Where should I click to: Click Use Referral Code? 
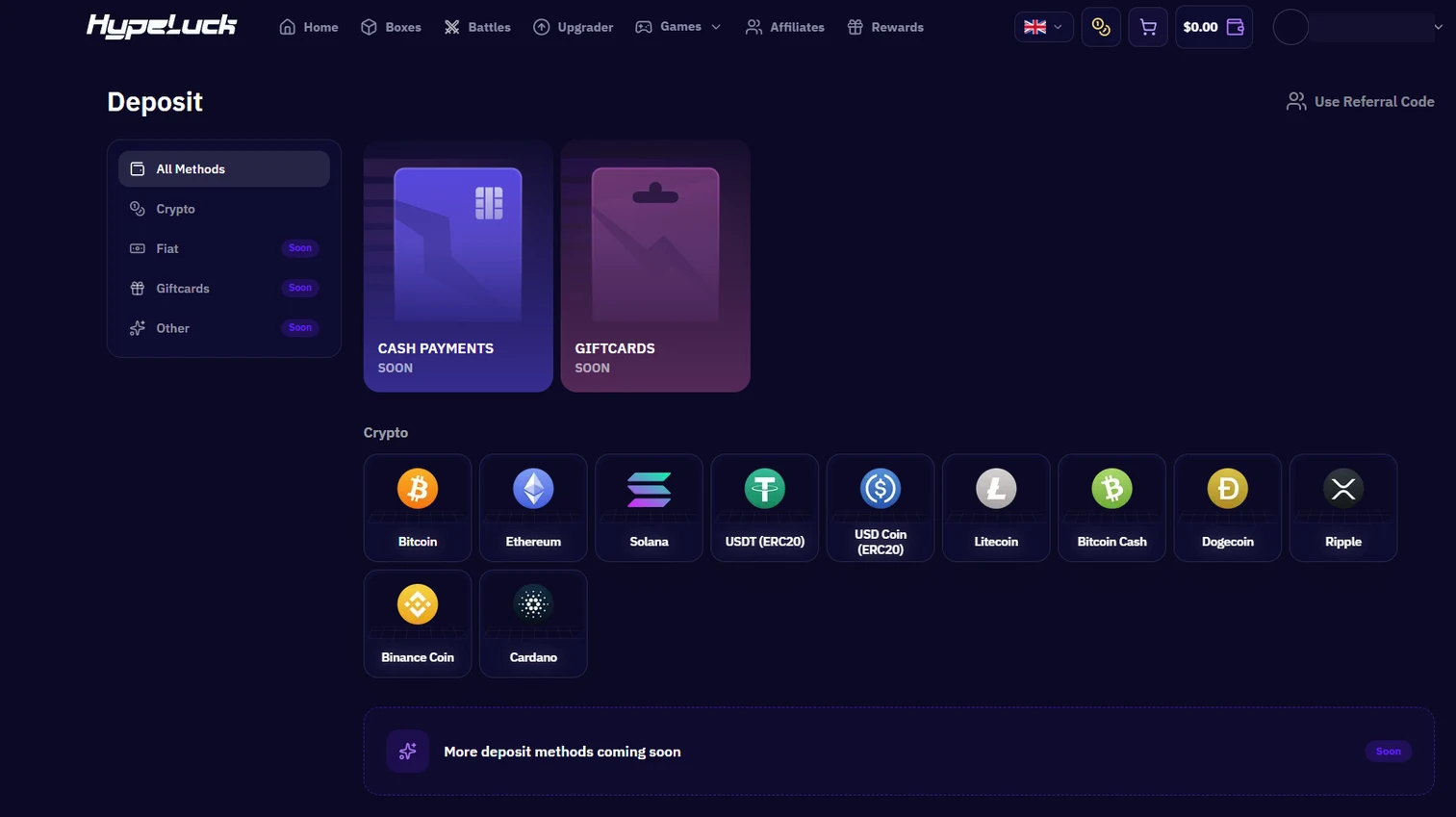pyautogui.click(x=1361, y=101)
